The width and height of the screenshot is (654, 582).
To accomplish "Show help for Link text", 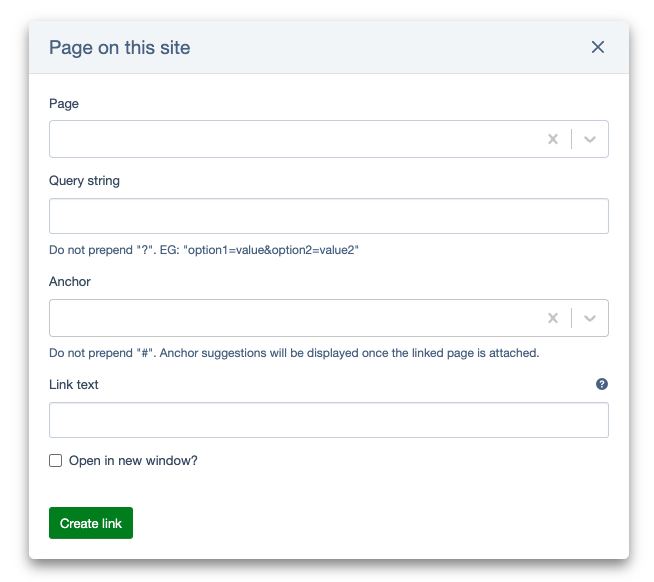I will click(602, 384).
